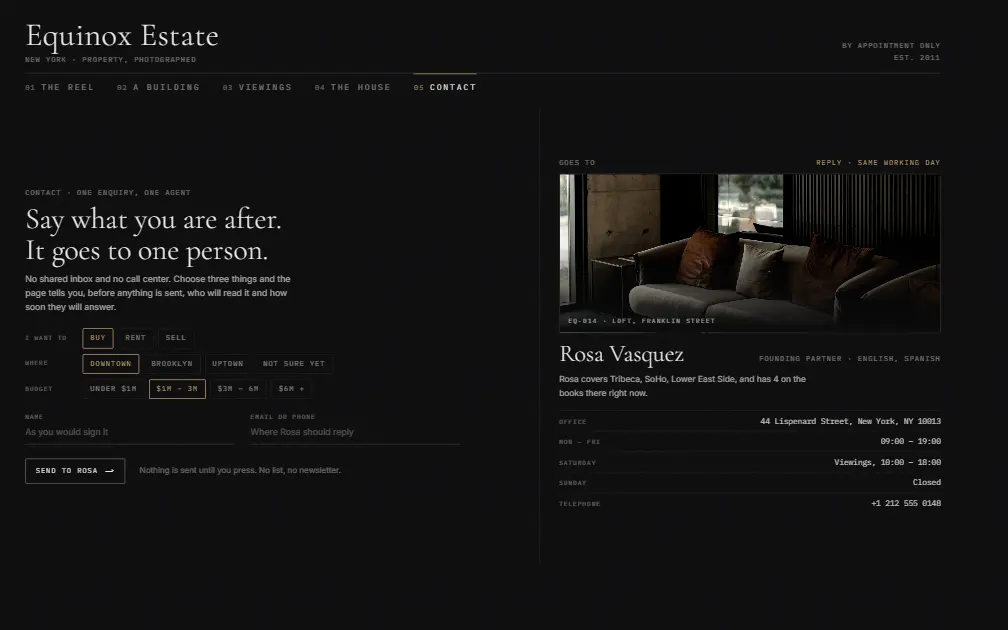1008x630 pixels.
Task: Click the Sunday Closed value
Action: 926,482
